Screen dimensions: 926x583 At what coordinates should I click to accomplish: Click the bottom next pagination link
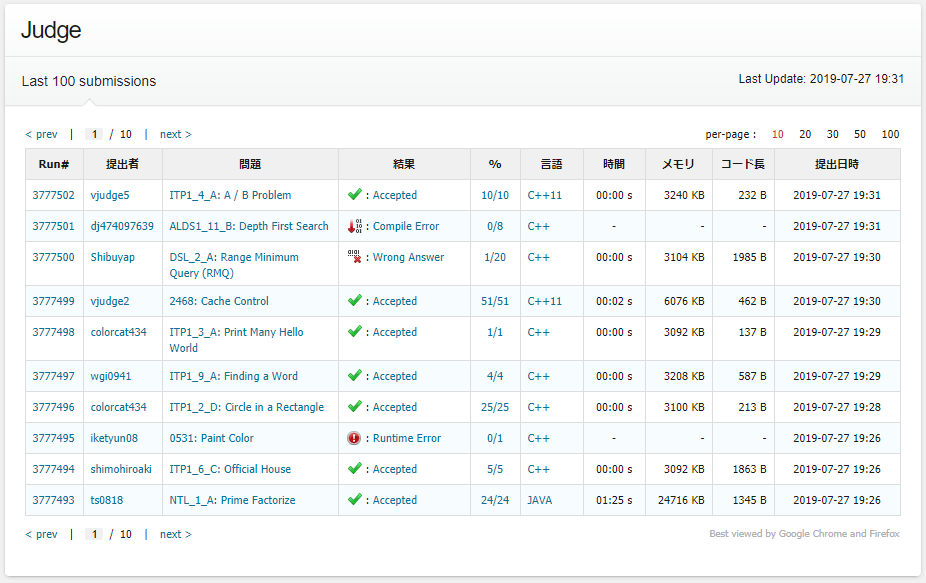[x=175, y=534]
